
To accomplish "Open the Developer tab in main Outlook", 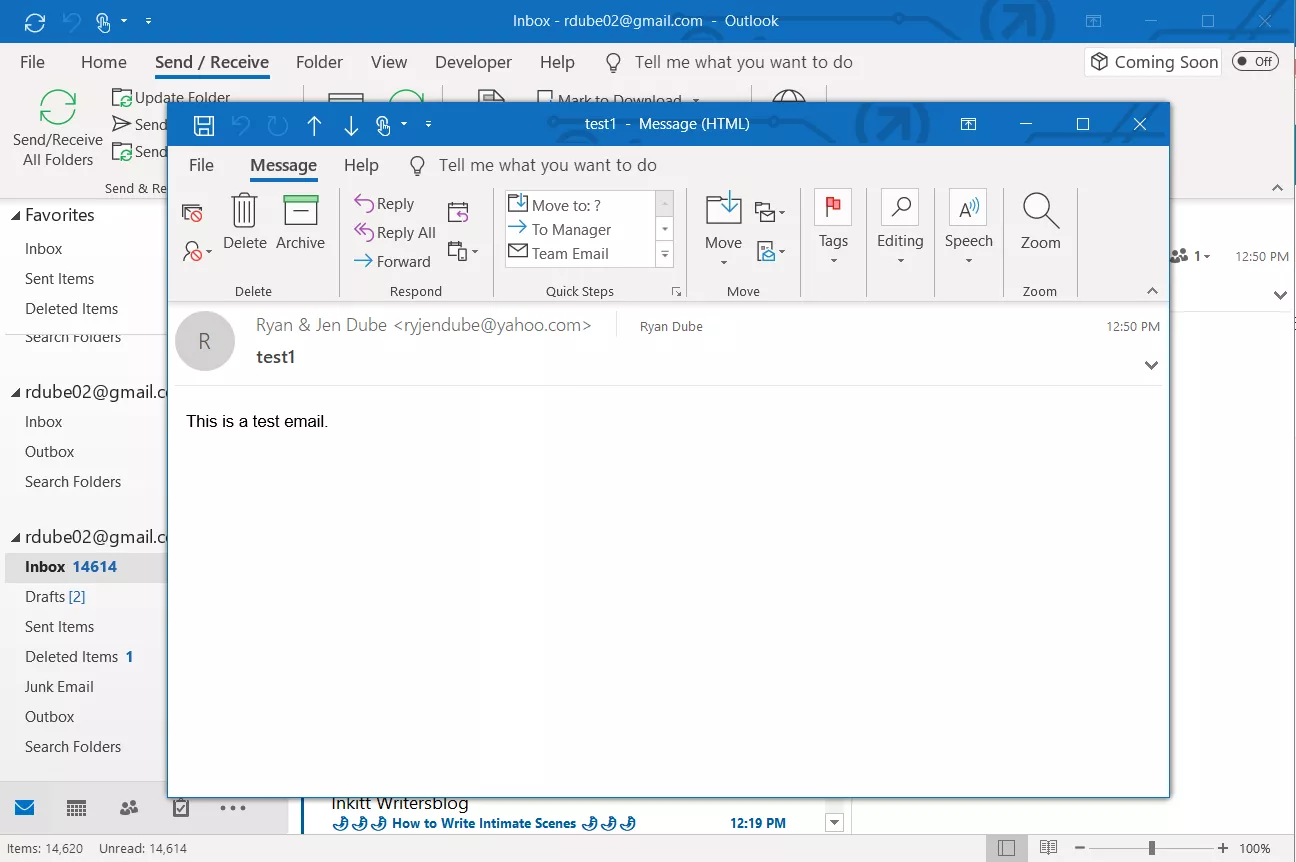I will click(473, 62).
